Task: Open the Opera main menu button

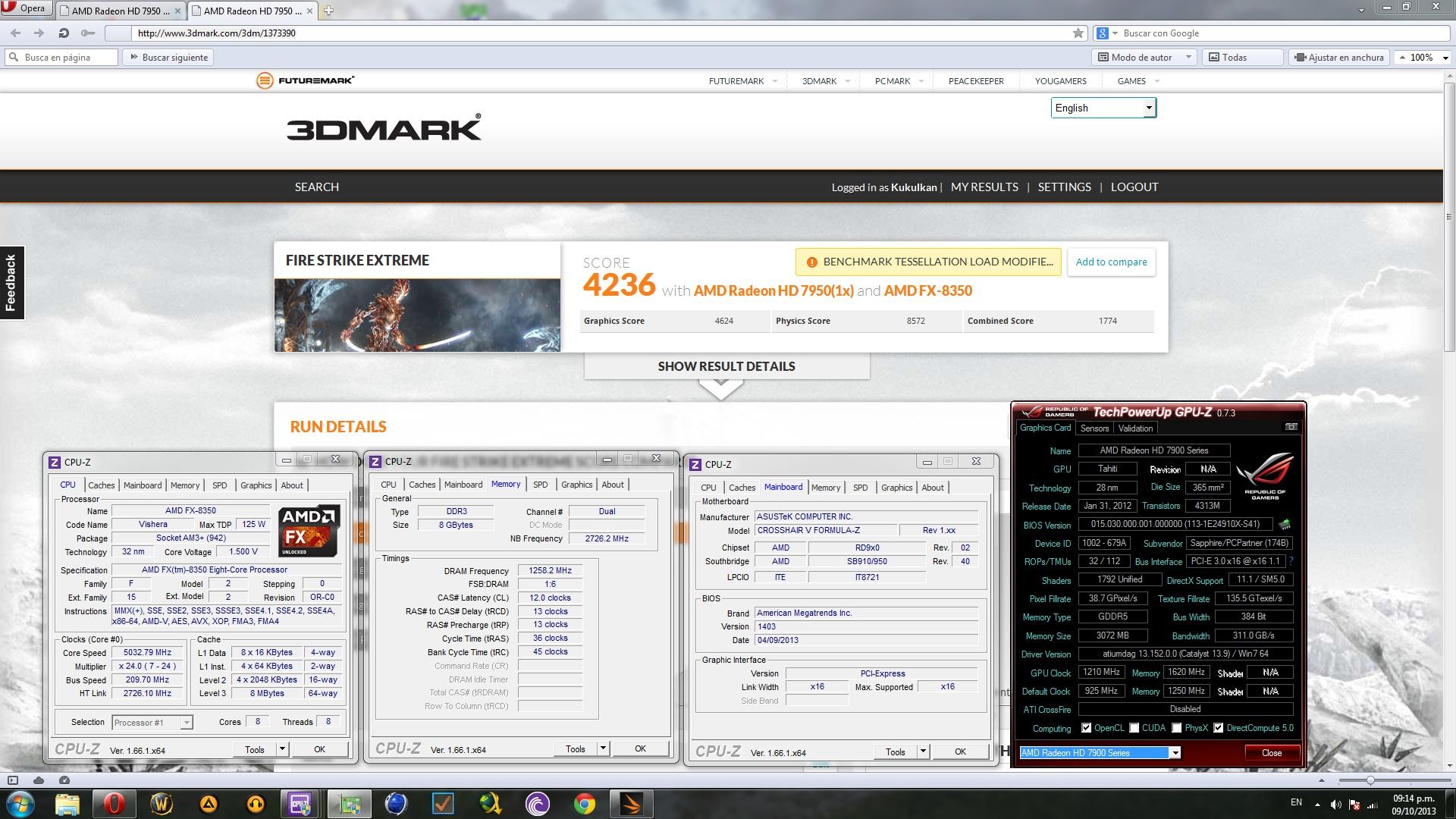Action: (26, 9)
